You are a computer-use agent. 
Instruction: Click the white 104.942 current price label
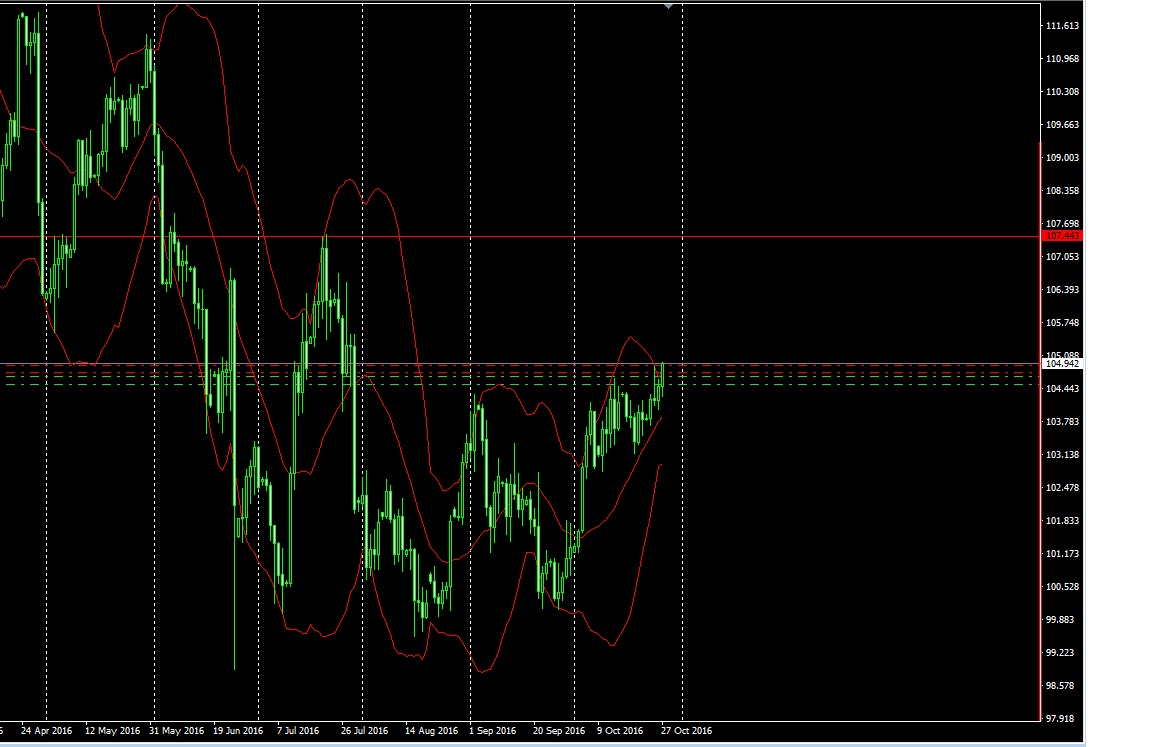(1060, 364)
